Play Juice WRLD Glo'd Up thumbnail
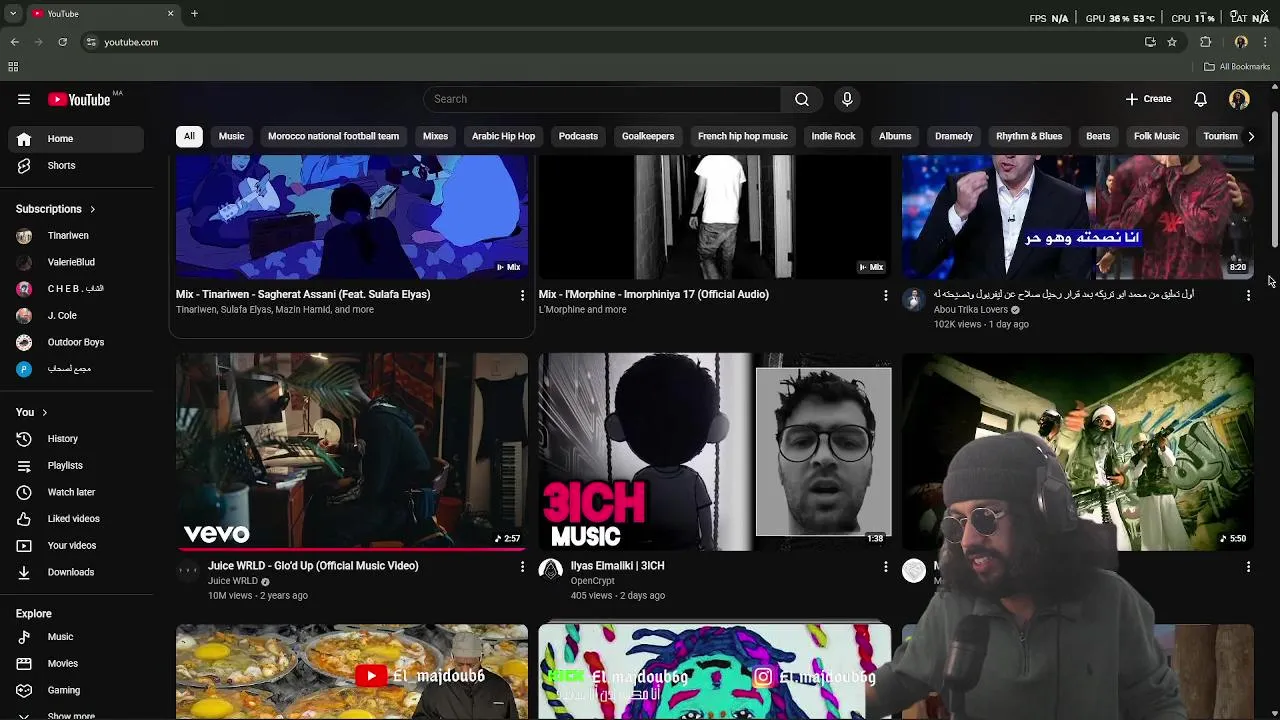1280x720 pixels. (352, 451)
